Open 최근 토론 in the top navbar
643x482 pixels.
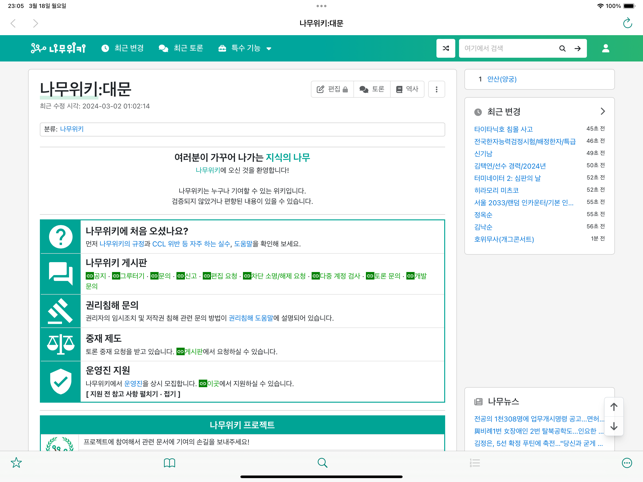click(x=181, y=48)
